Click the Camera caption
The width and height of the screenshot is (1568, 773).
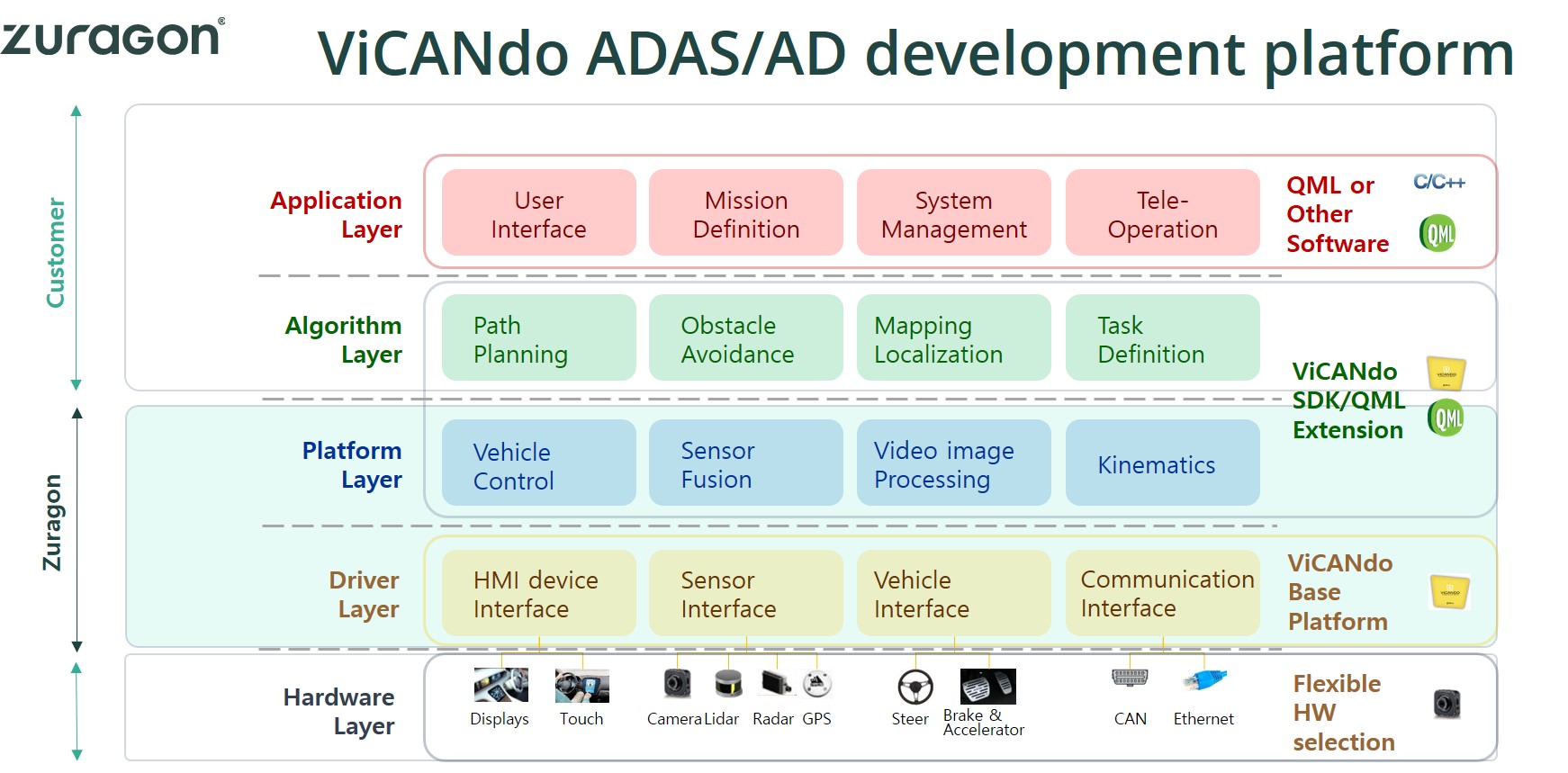pos(674,719)
